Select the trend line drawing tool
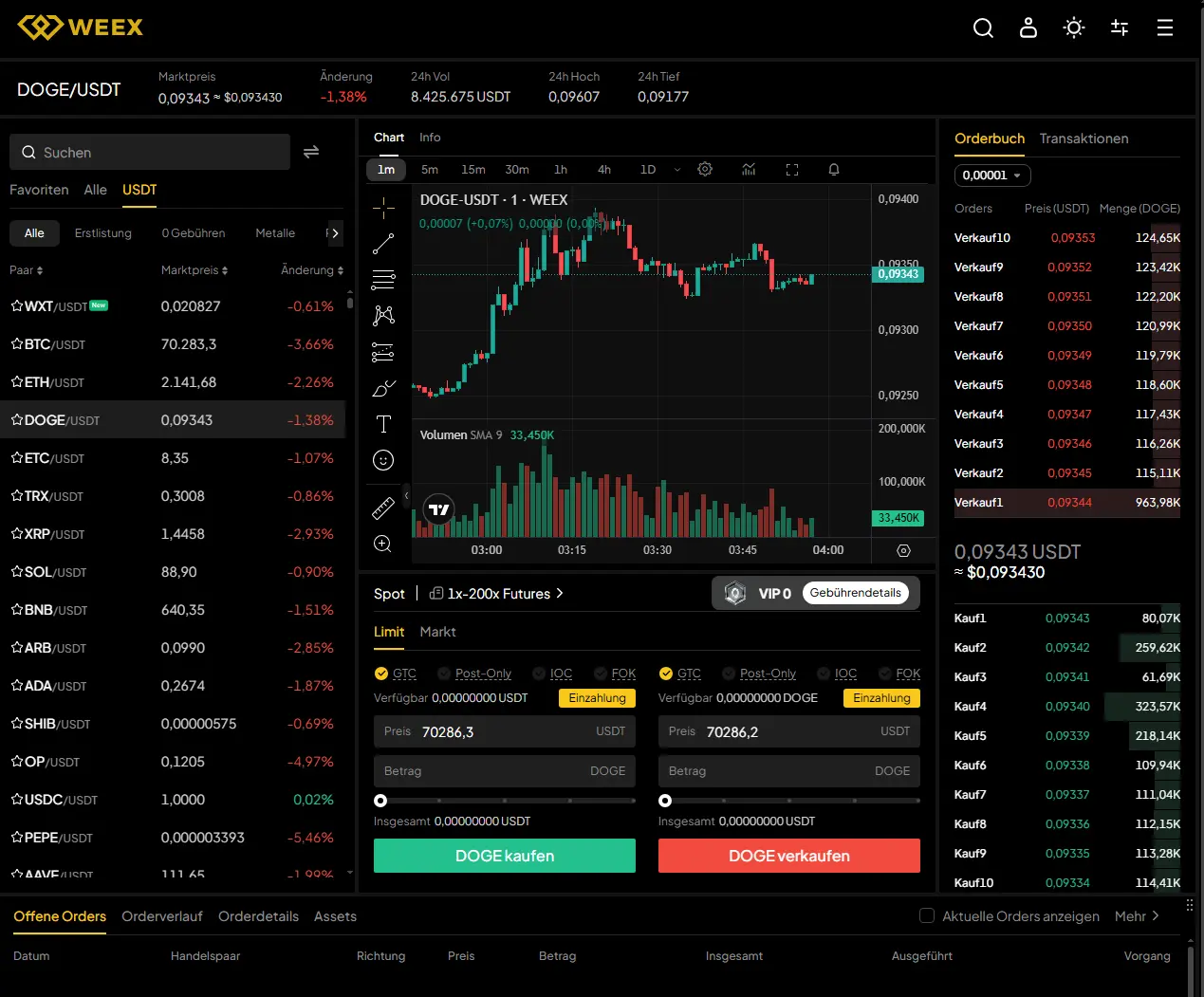The width and height of the screenshot is (1204, 997). click(383, 244)
